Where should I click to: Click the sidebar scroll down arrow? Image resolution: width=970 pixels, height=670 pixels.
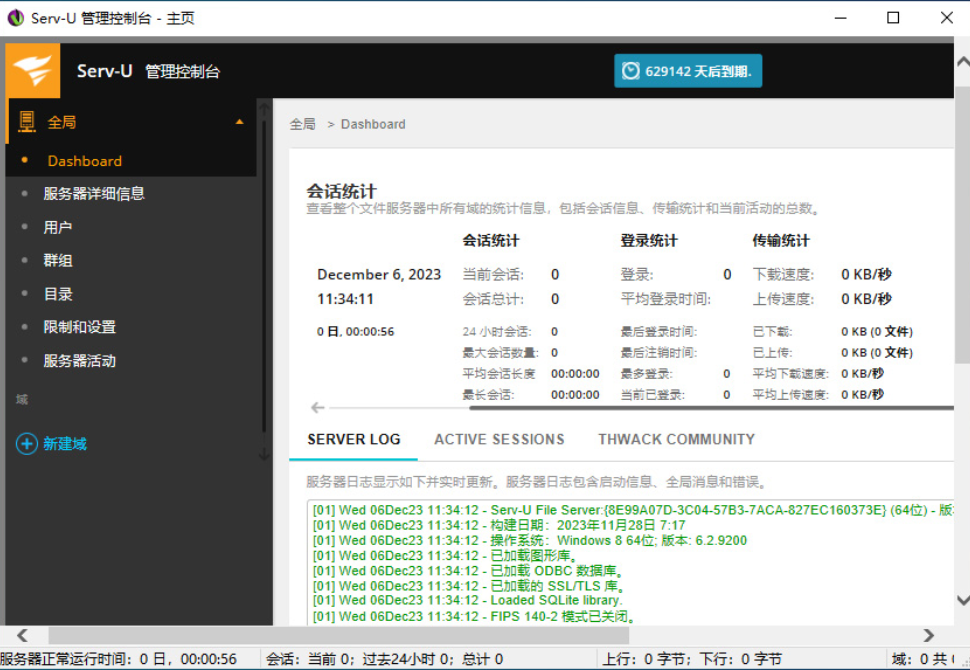click(x=264, y=455)
